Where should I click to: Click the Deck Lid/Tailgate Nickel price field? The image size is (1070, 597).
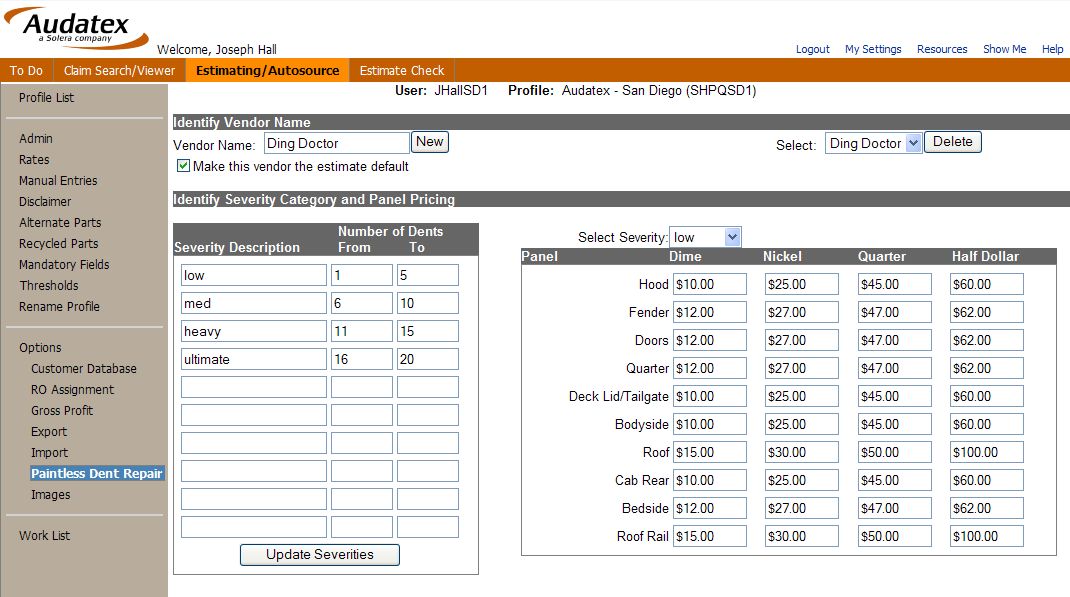(x=802, y=396)
